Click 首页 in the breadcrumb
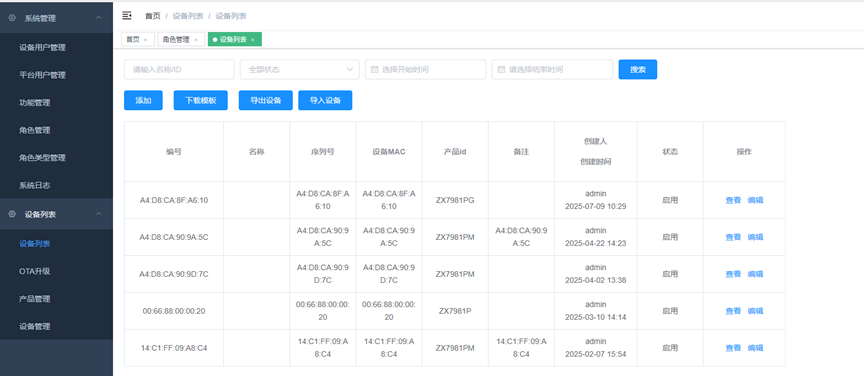The width and height of the screenshot is (864, 376). click(x=153, y=16)
